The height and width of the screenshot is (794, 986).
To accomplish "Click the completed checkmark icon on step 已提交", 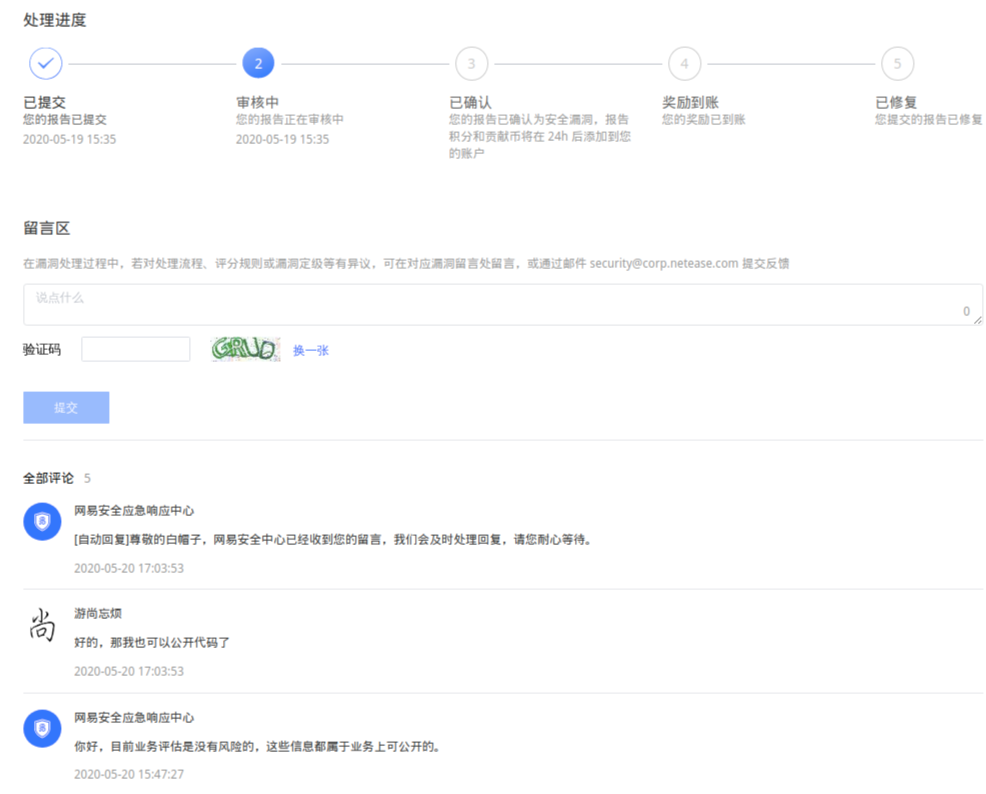I will click(x=45, y=62).
